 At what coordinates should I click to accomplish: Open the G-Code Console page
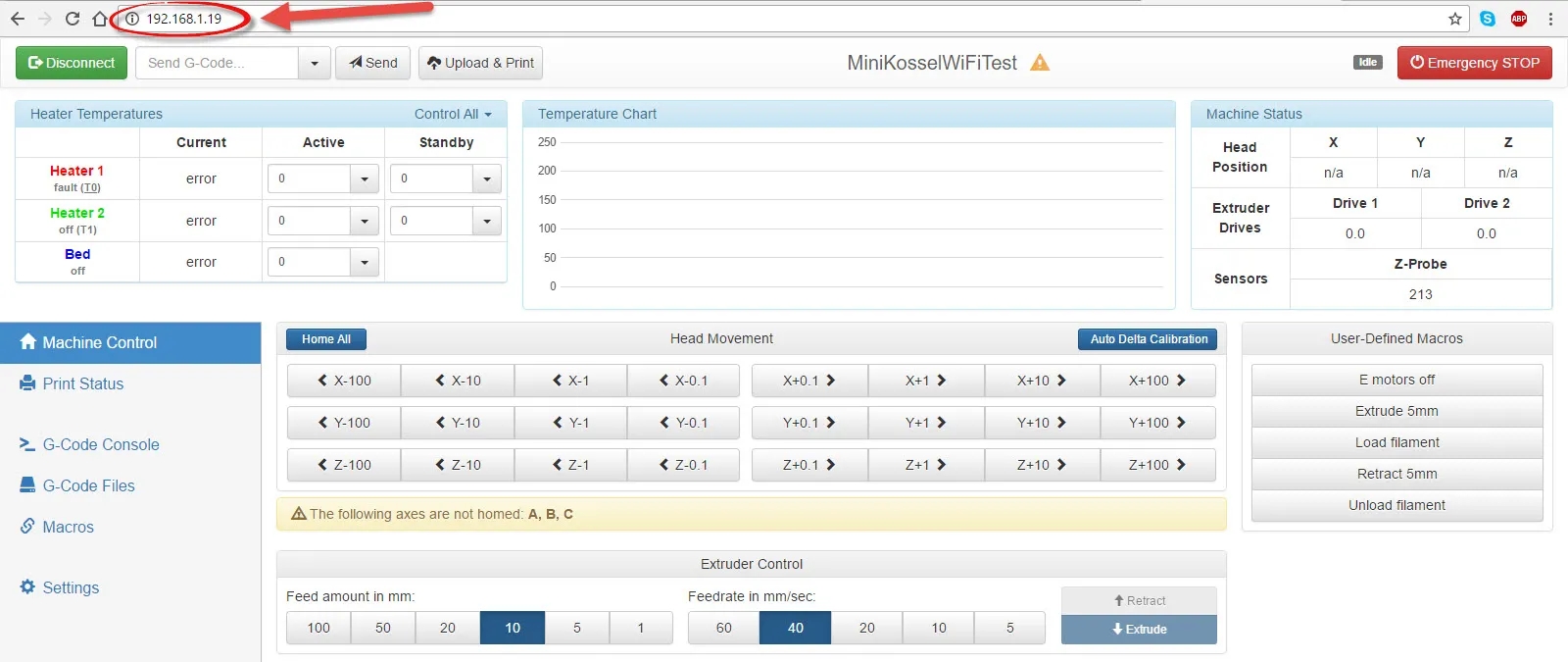(100, 444)
